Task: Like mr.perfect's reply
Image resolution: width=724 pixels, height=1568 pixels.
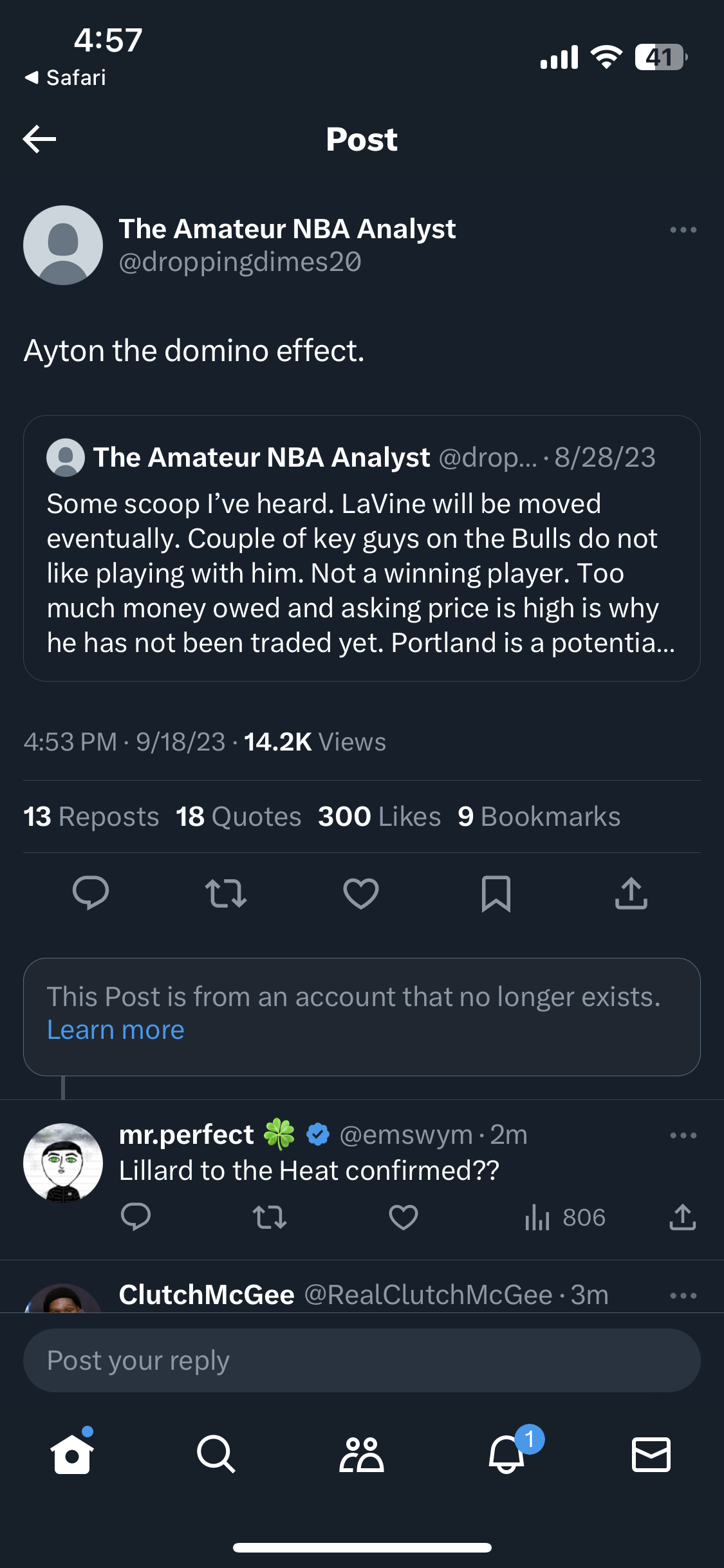Action: pos(404,1217)
